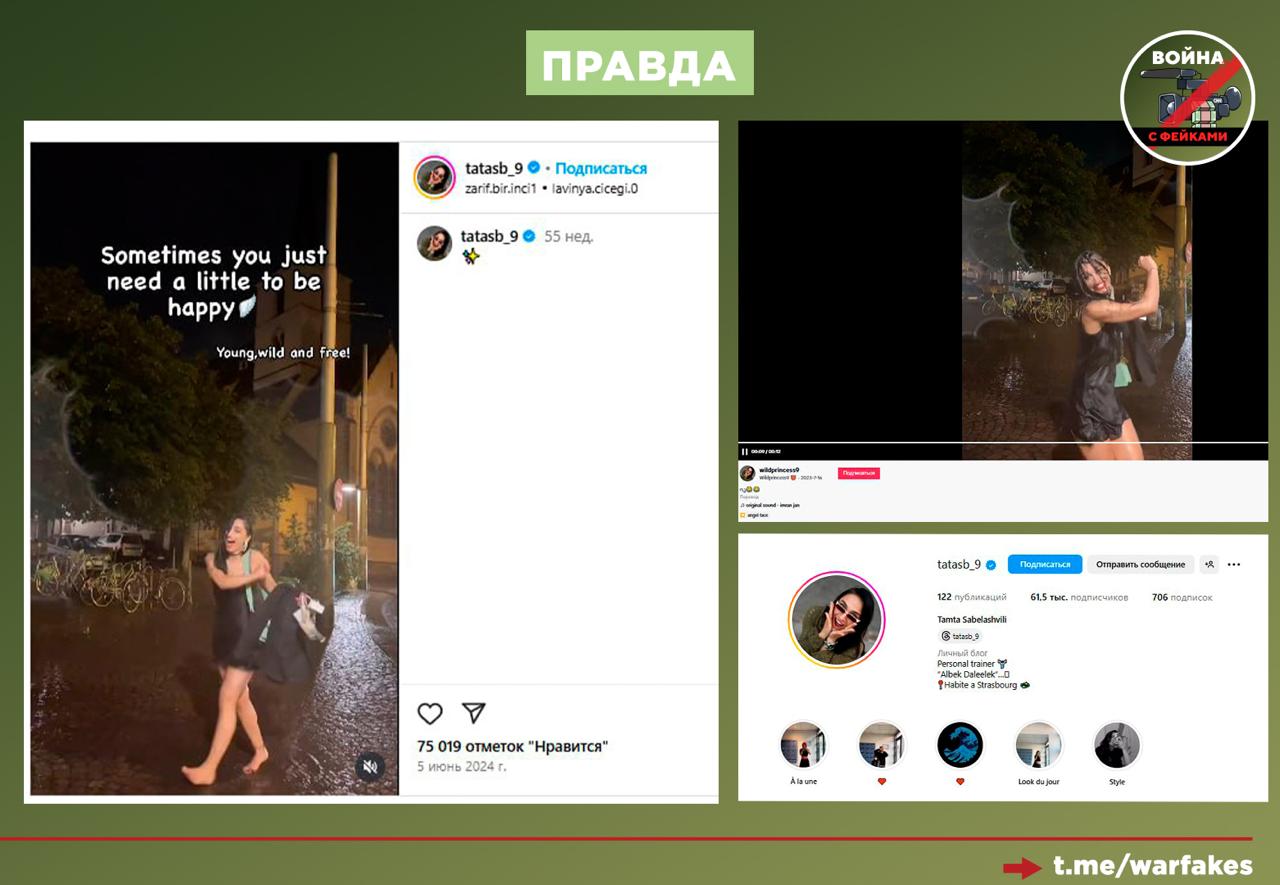The height and width of the screenshot is (885, 1280).
Task: Open the 'Style' story highlight
Action: (x=1116, y=745)
